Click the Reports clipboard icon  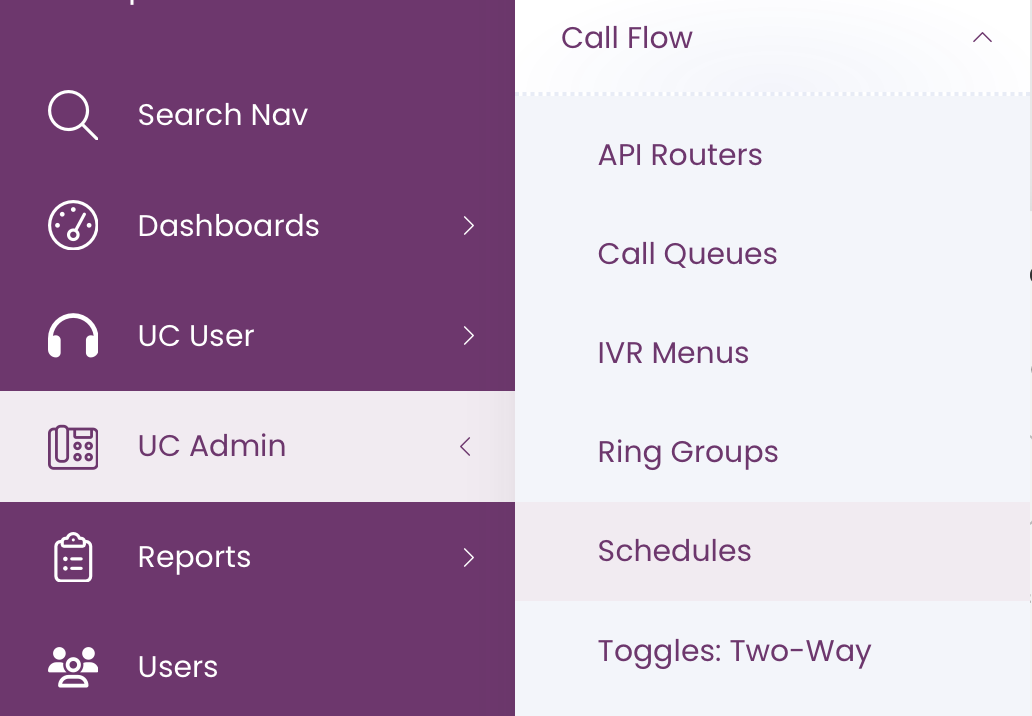click(72, 557)
